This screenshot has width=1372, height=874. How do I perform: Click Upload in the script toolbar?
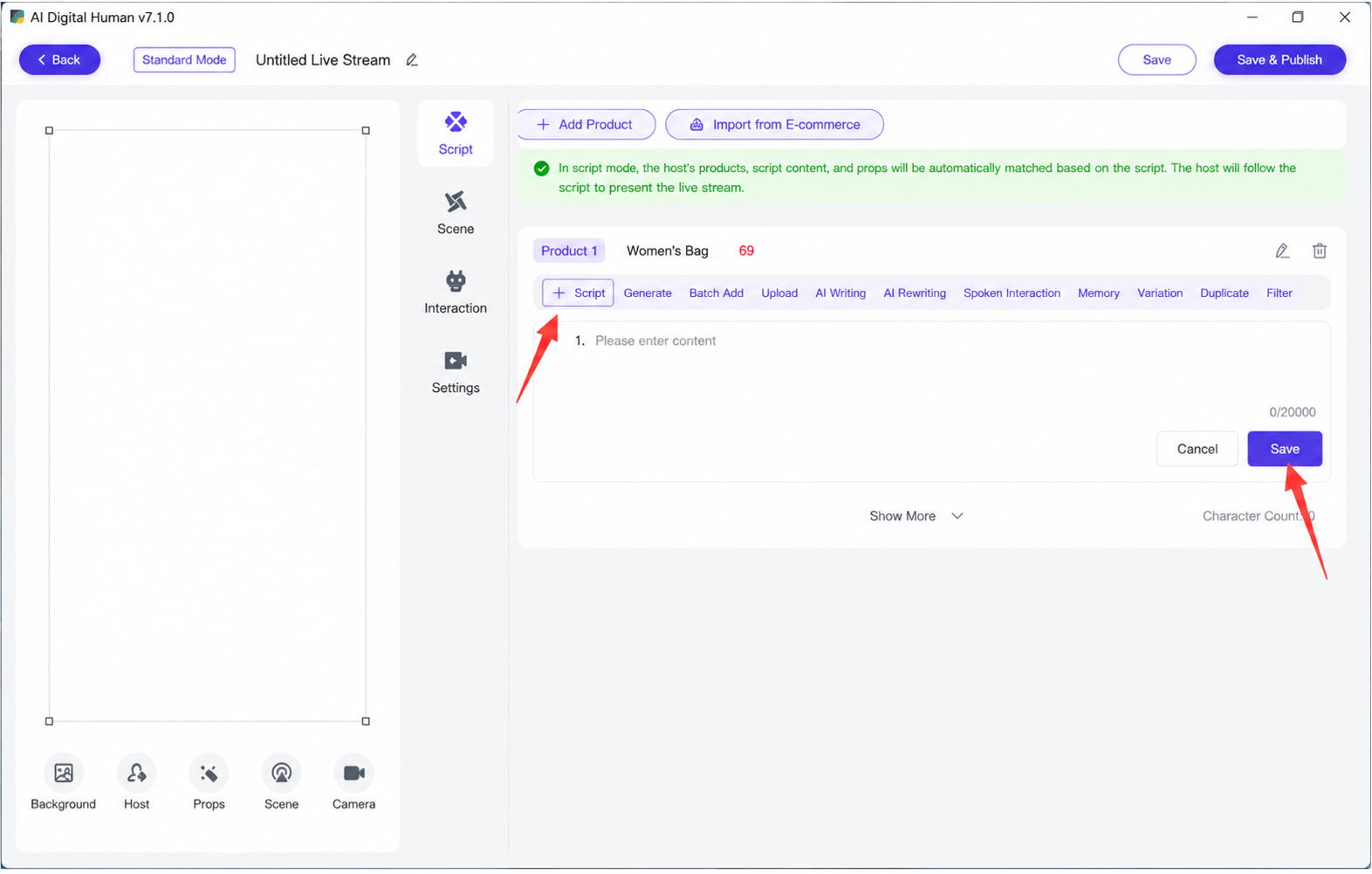click(779, 293)
